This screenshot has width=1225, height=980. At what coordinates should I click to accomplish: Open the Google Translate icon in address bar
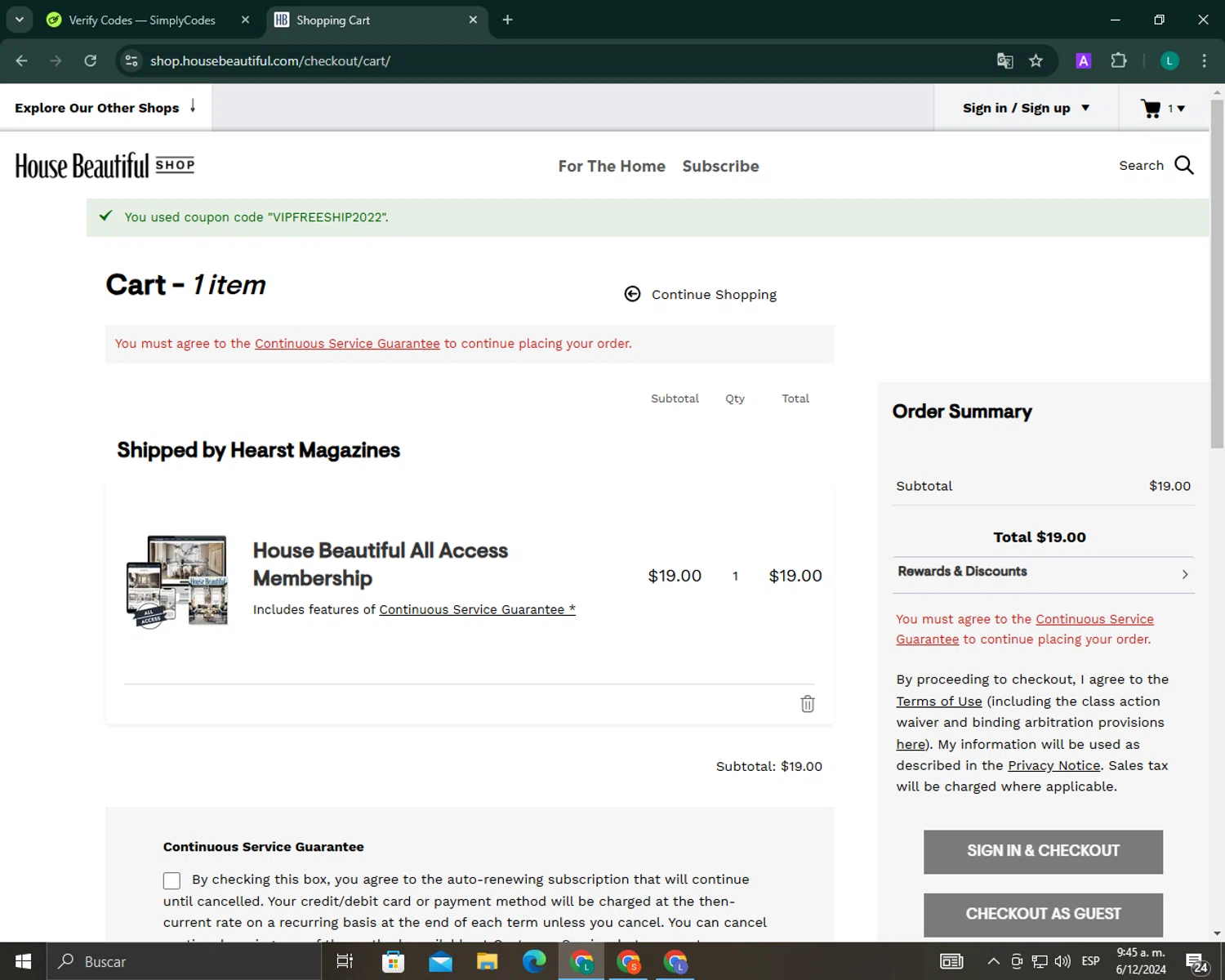pyautogui.click(x=1004, y=60)
